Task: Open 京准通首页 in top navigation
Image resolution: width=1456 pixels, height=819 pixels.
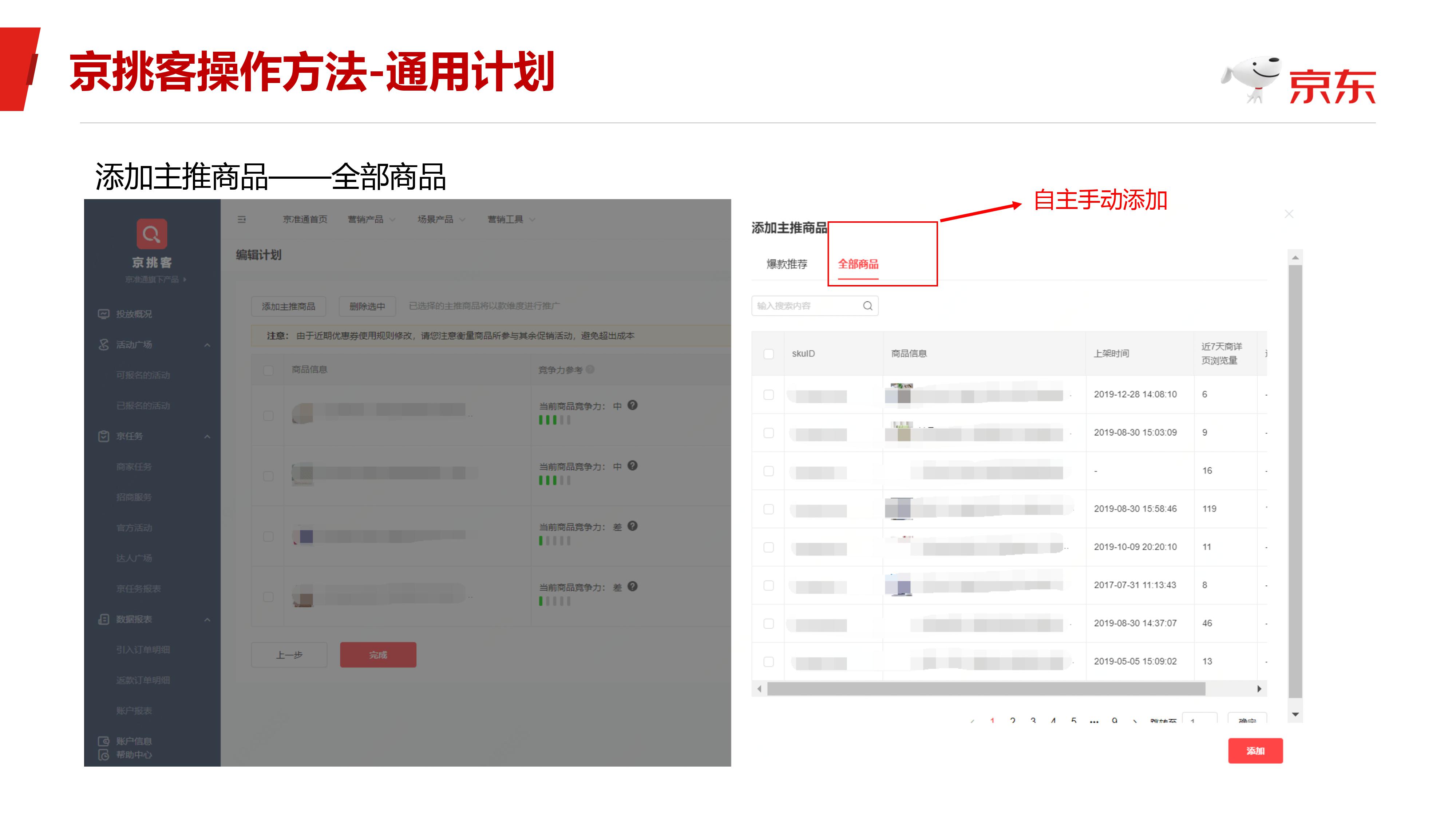Action: coord(305,219)
